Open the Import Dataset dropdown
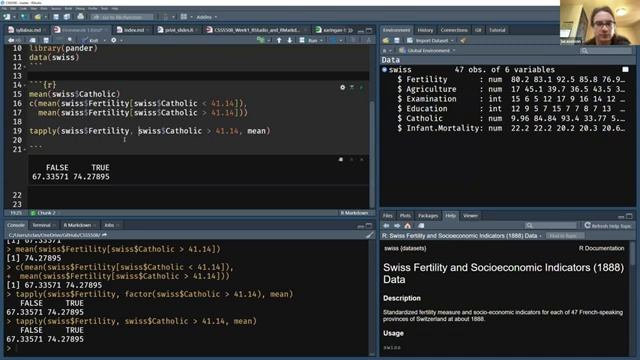 click(431, 40)
